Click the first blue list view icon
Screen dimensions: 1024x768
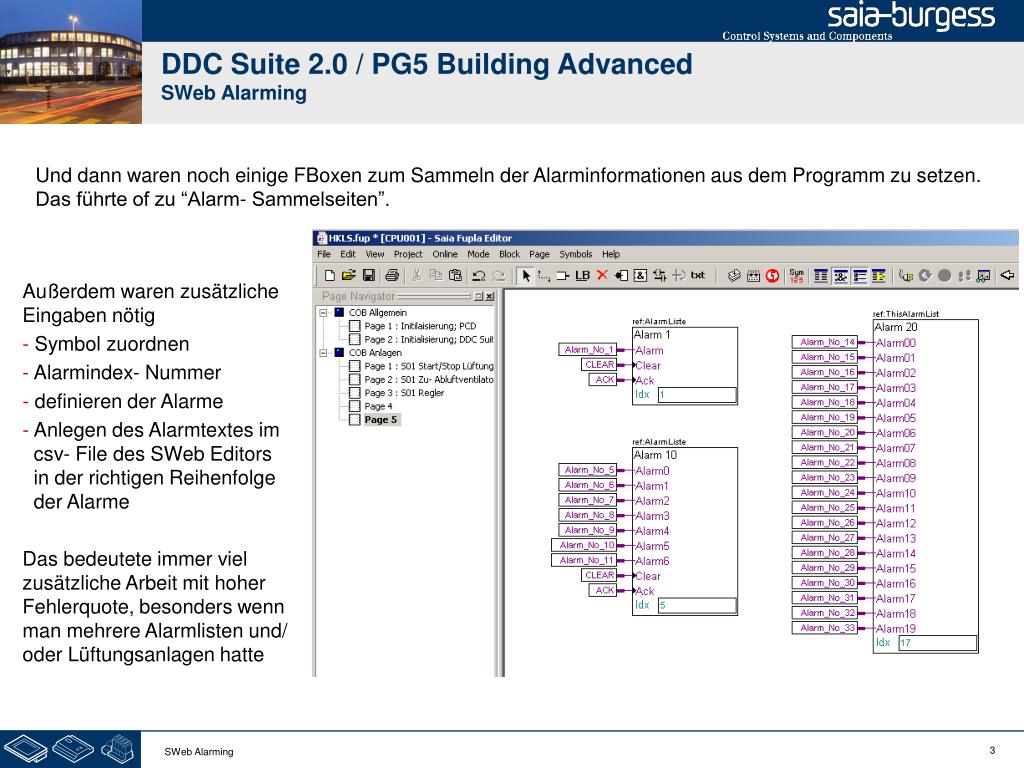click(x=821, y=276)
